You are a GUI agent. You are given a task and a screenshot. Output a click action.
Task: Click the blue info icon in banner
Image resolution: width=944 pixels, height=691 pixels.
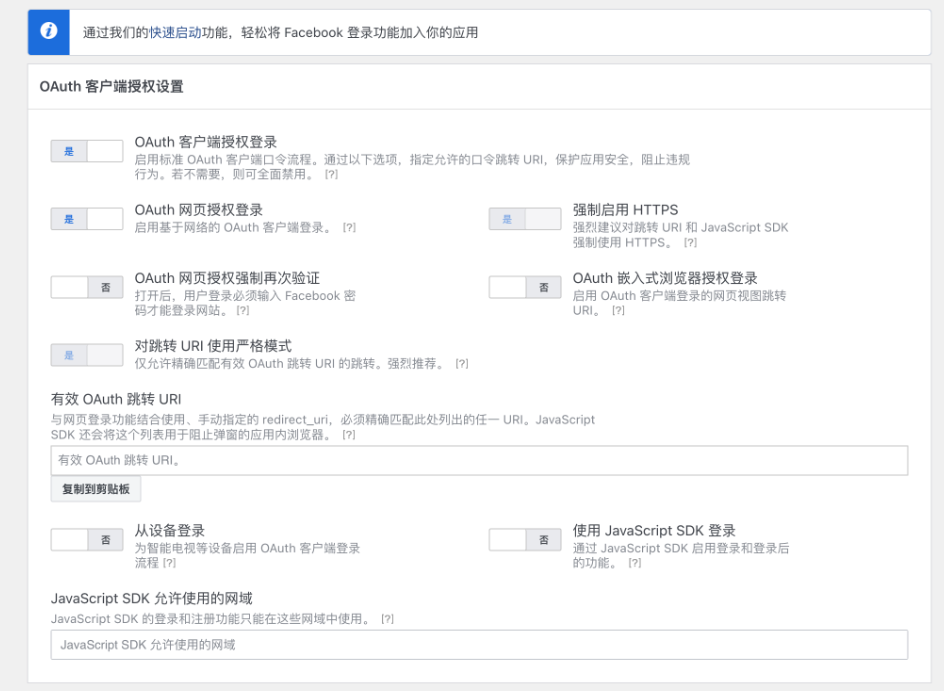49,30
